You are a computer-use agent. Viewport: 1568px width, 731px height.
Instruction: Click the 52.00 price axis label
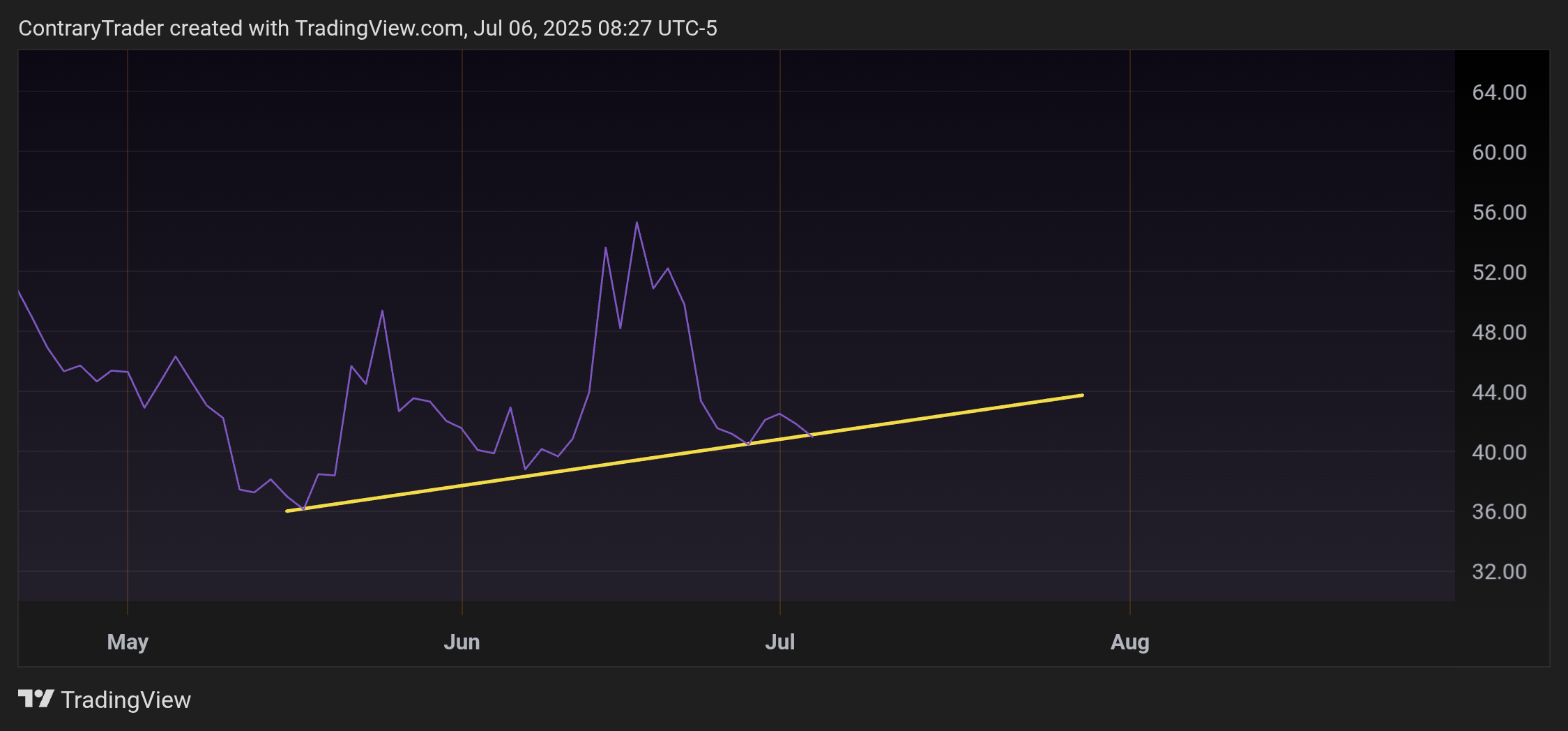coord(1499,272)
